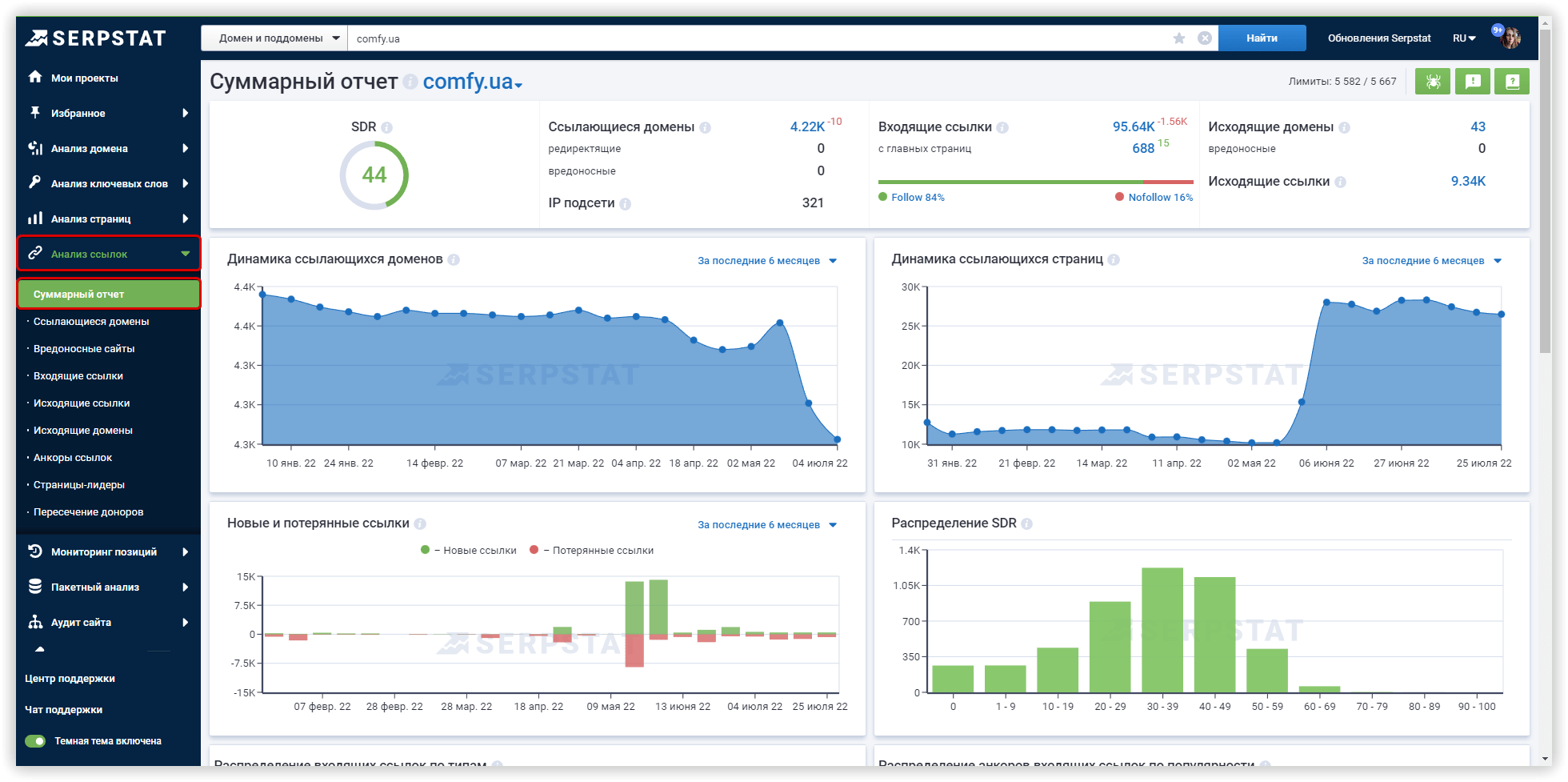Open Чат поддержки link
The image size is (1568, 782).
tap(63, 709)
